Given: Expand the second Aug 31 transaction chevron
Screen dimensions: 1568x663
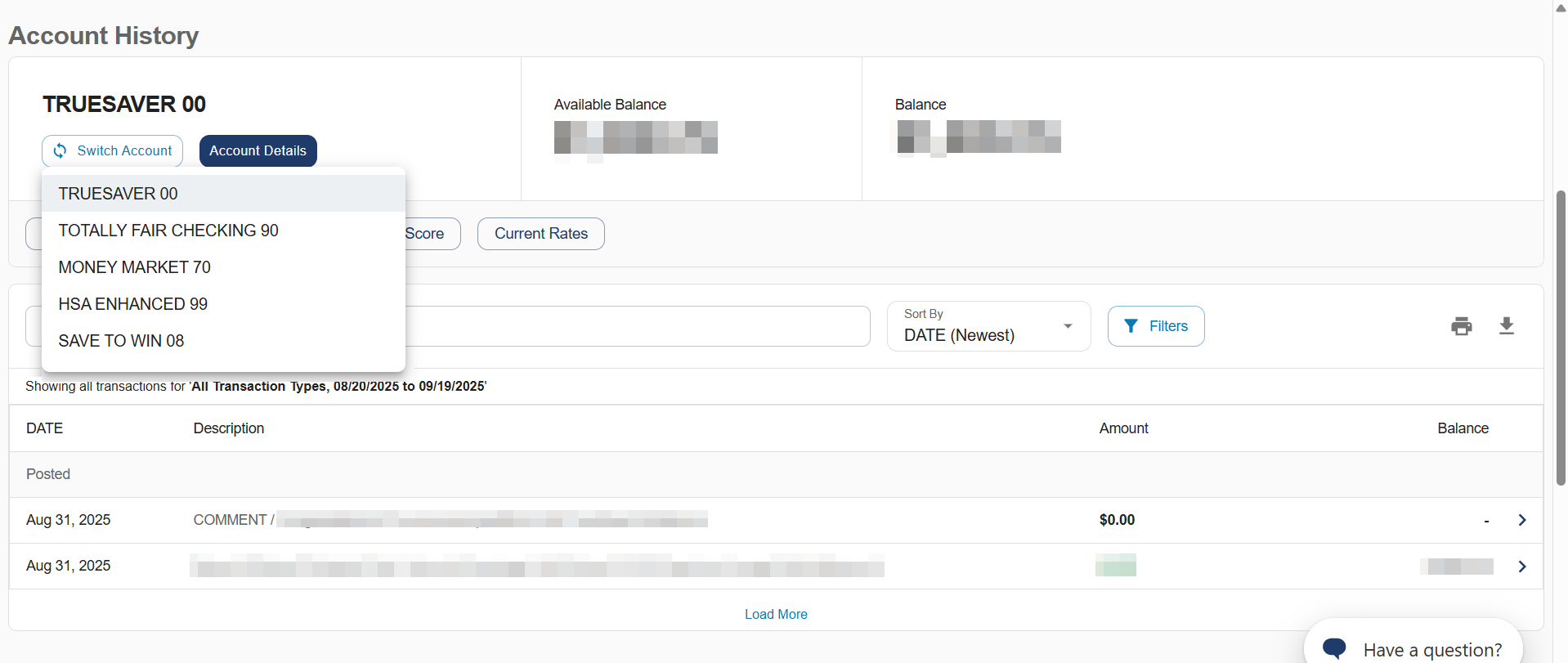Looking at the screenshot, I should [x=1521, y=567].
